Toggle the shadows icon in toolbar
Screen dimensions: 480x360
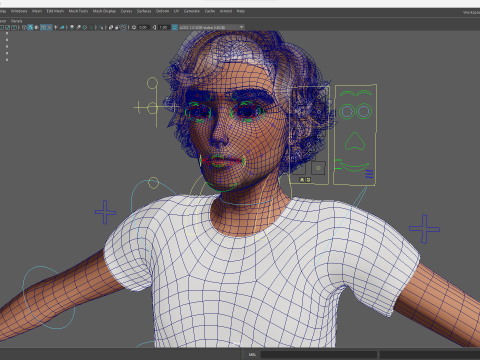62,27
